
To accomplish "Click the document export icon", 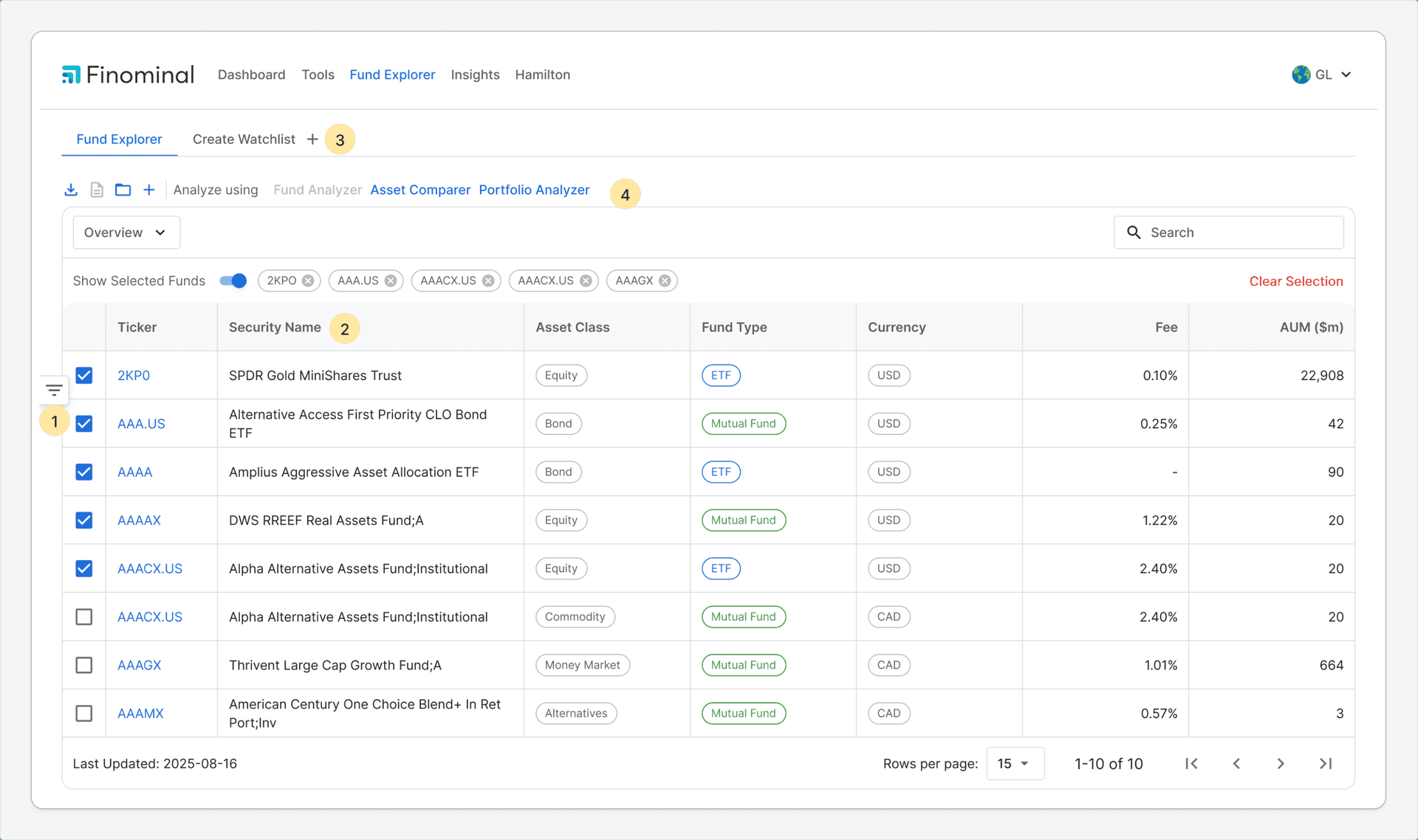I will [x=97, y=190].
